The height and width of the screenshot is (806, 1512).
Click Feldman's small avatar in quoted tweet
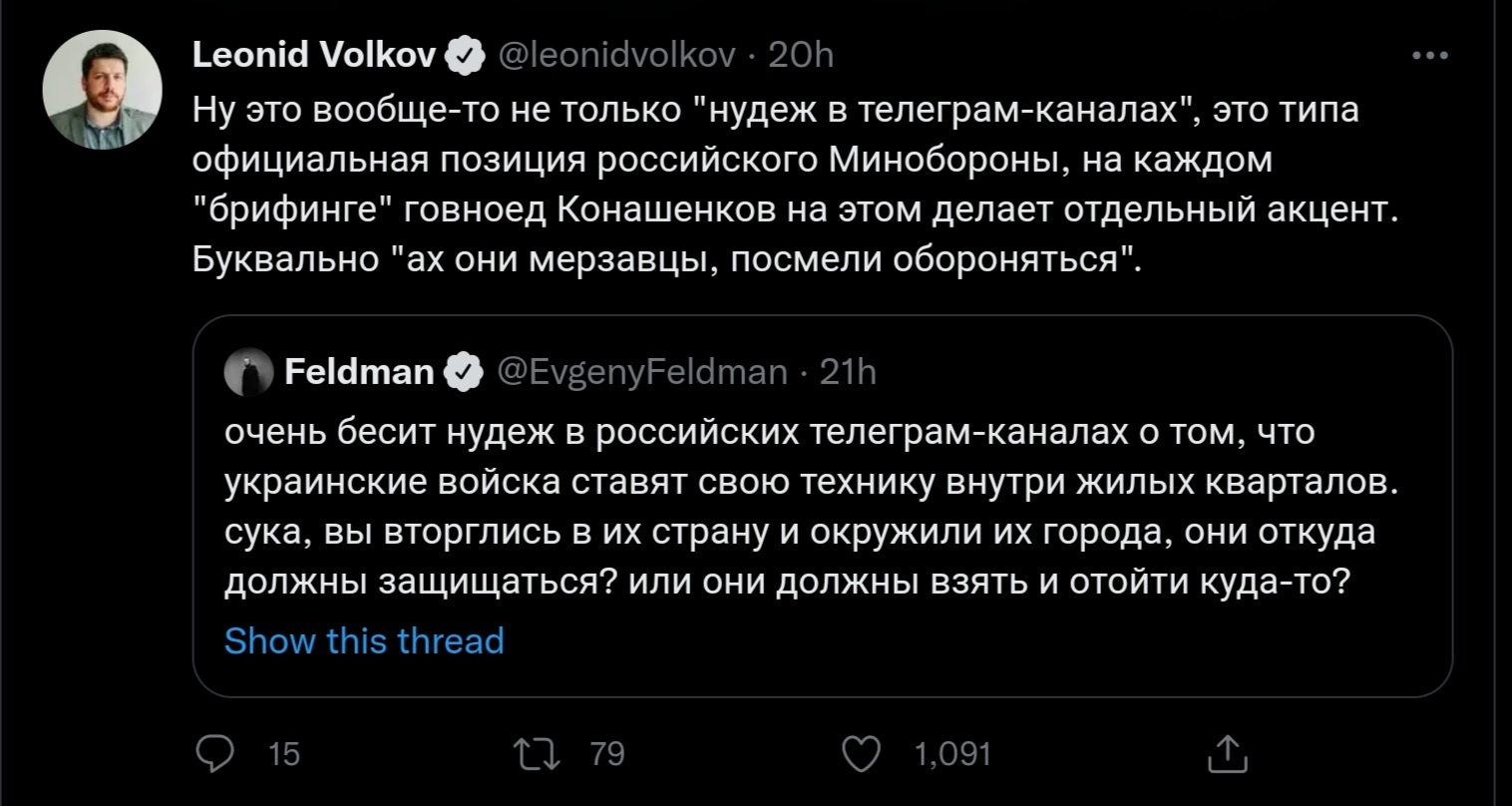coord(248,373)
